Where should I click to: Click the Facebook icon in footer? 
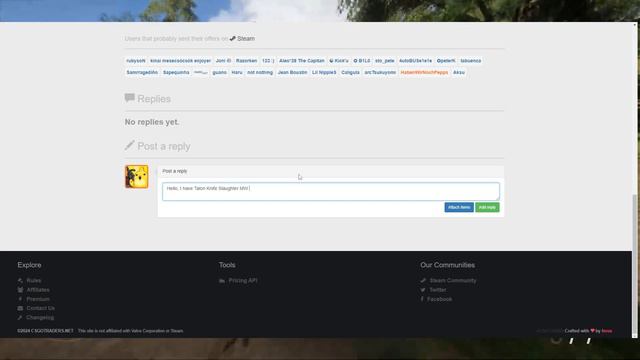[x=422, y=299]
